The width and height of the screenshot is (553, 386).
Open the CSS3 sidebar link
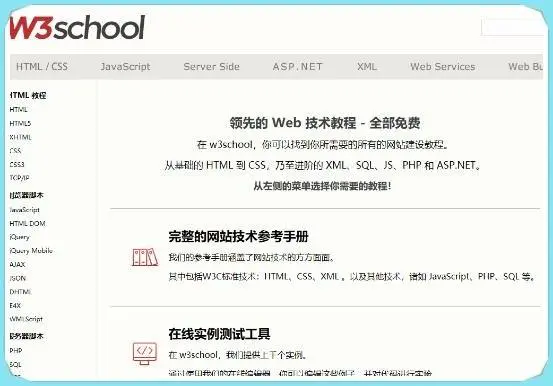tap(17, 164)
